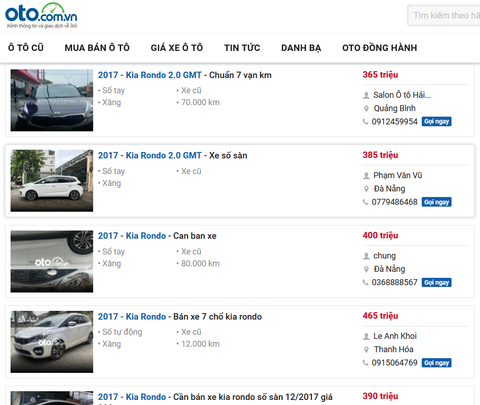Open the white Kia Rondo Xe số sàn thumbnail

click(x=52, y=180)
